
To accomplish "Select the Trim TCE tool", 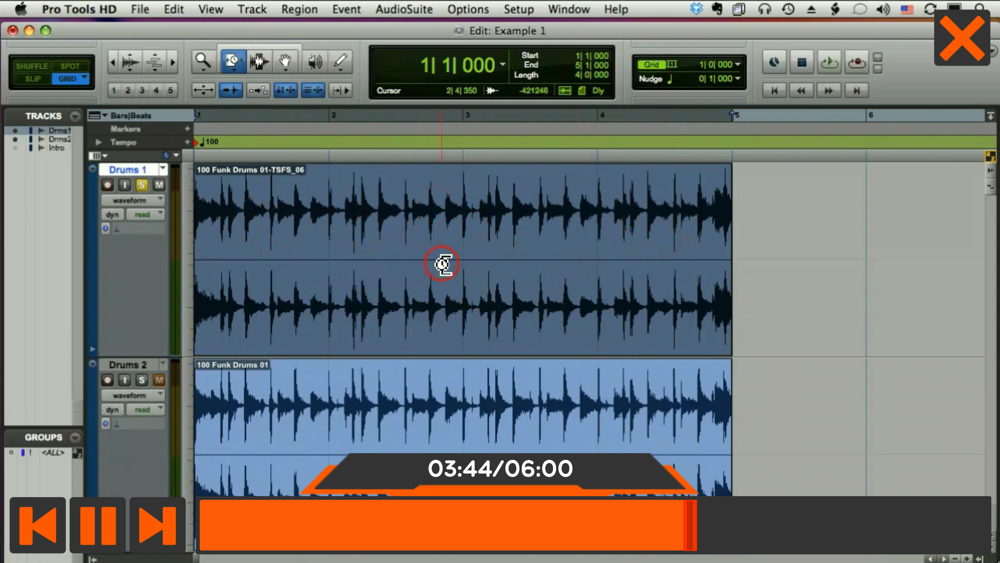I will point(232,62).
